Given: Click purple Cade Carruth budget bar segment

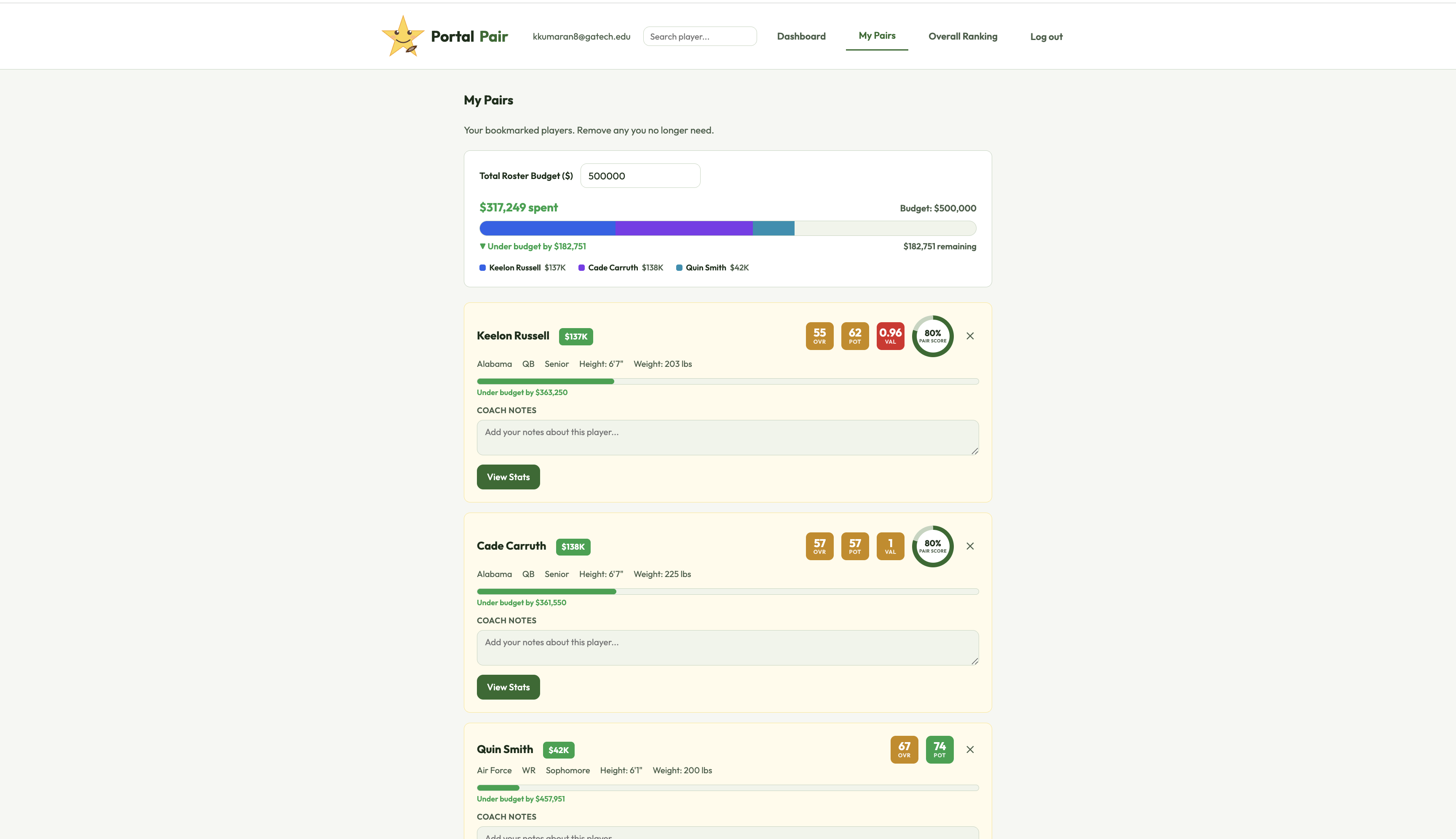Looking at the screenshot, I should pos(684,228).
